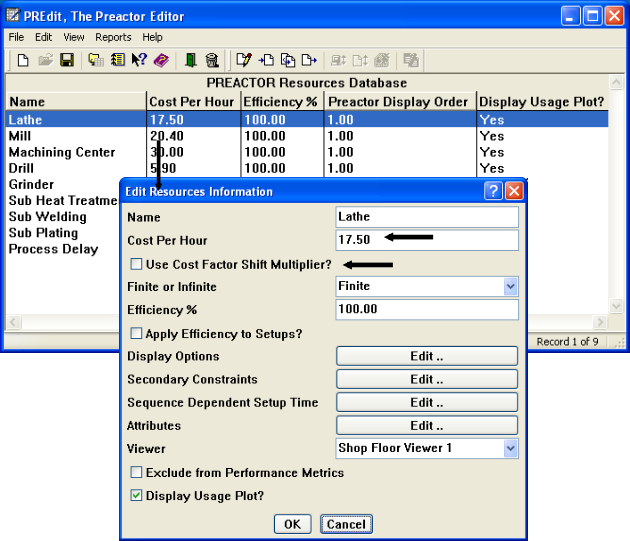Click the folder with table database icon

[x=96, y=60]
